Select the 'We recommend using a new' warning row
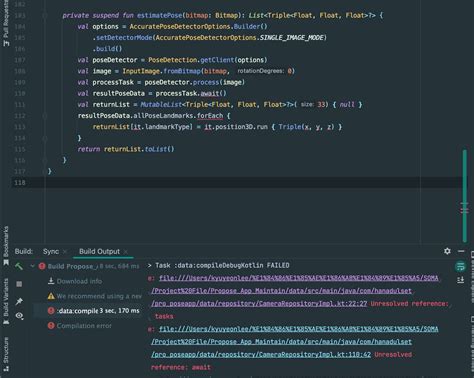The height and width of the screenshot is (378, 474). click(x=86, y=296)
